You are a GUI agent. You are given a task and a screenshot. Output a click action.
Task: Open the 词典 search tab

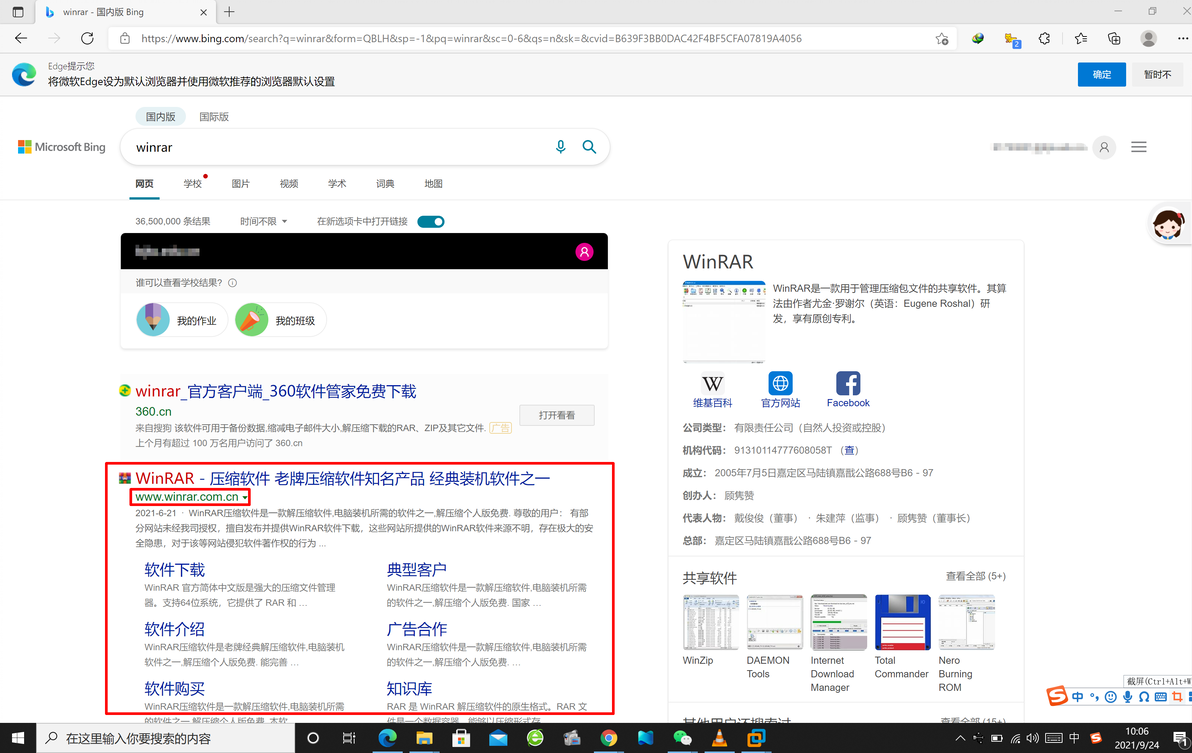pyautogui.click(x=385, y=184)
